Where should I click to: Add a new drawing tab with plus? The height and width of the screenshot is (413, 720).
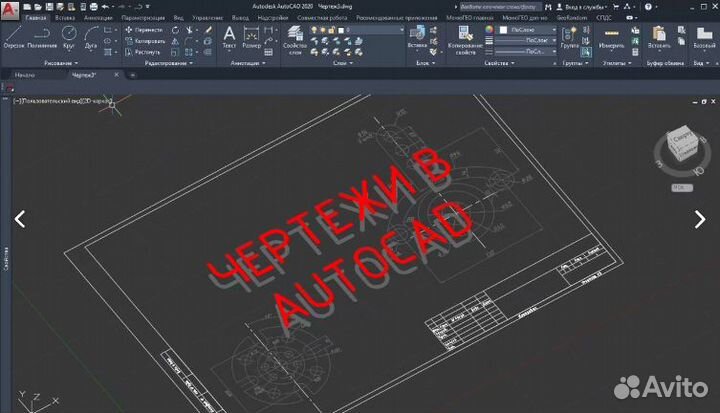132,75
